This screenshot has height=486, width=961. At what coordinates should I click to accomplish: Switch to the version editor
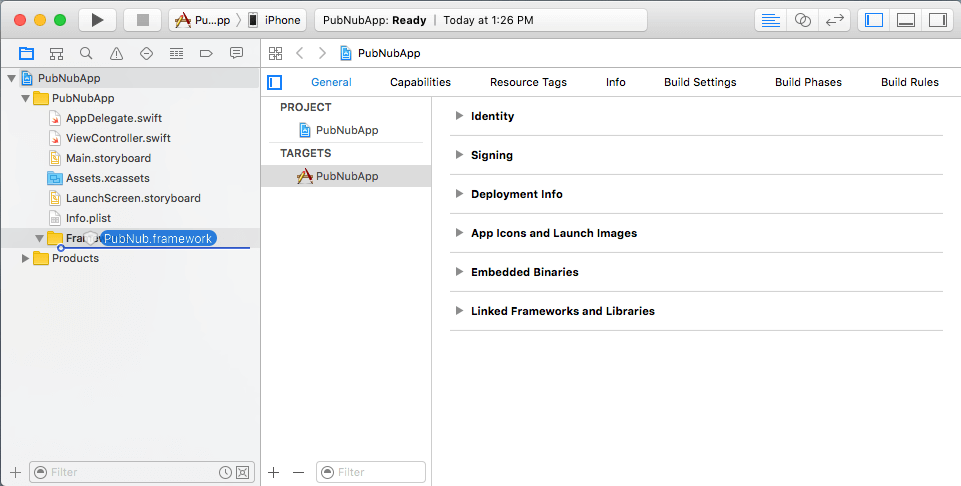tap(835, 20)
